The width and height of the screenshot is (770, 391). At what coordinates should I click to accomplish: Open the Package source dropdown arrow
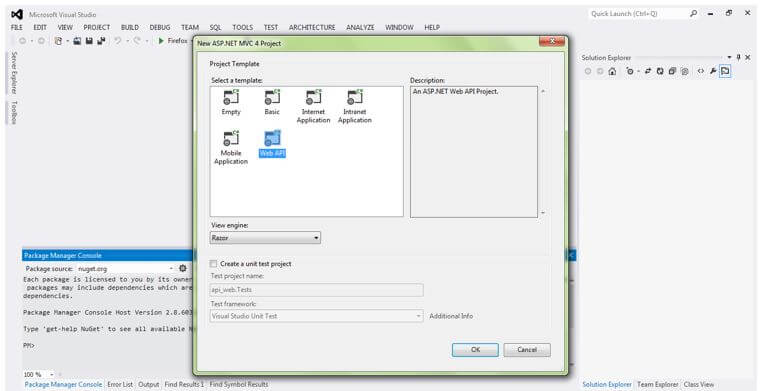point(171,269)
